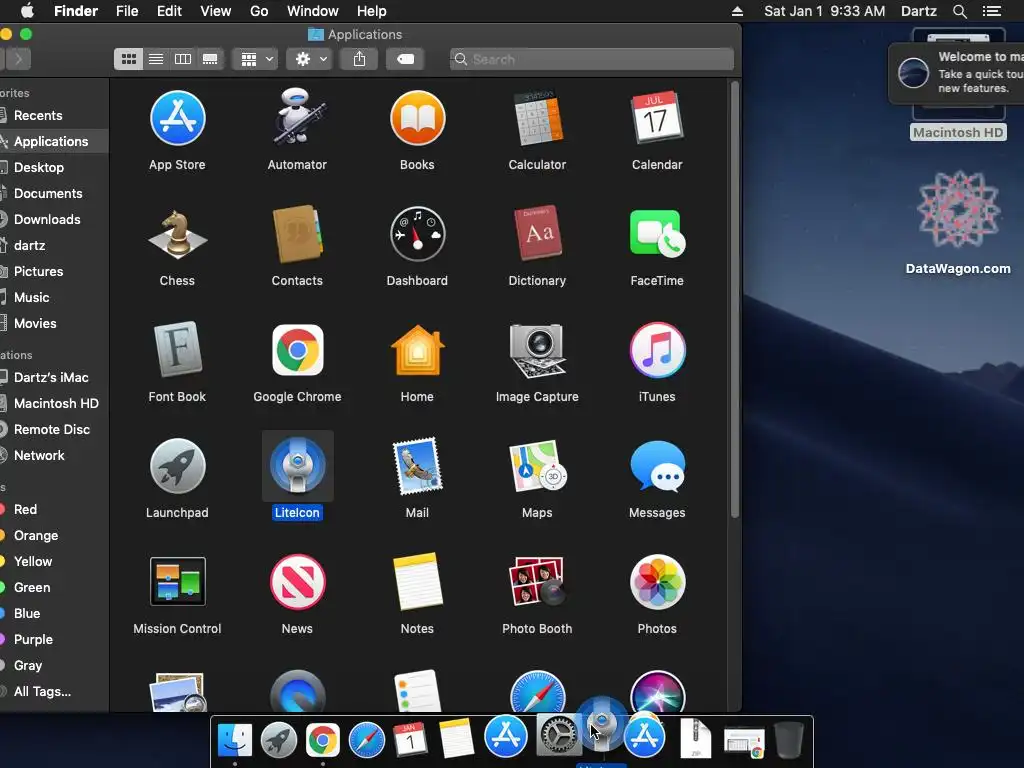The image size is (1024, 768).
Task: Select the Messages app icon
Action: (x=657, y=466)
